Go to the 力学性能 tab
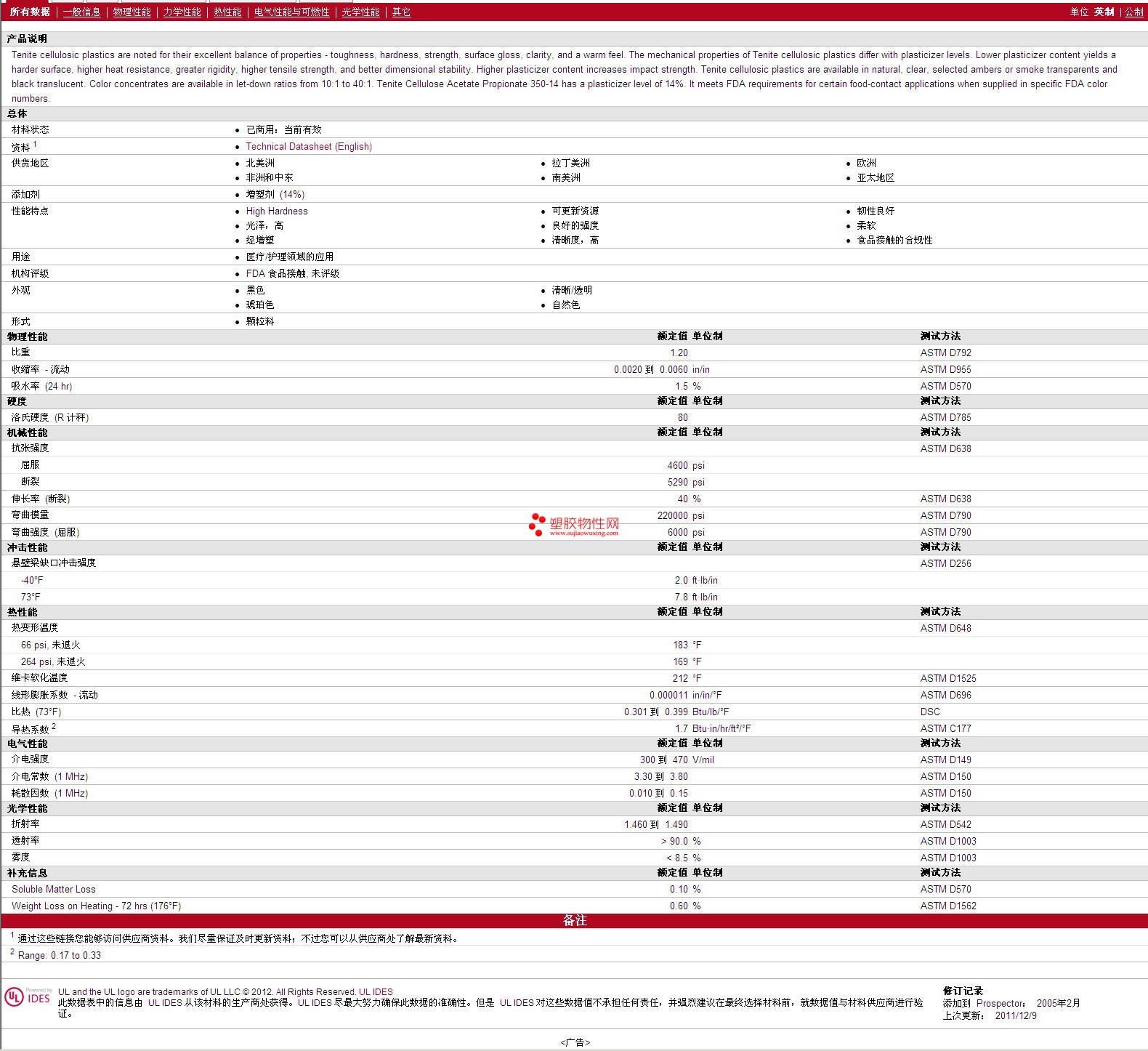 coord(182,12)
